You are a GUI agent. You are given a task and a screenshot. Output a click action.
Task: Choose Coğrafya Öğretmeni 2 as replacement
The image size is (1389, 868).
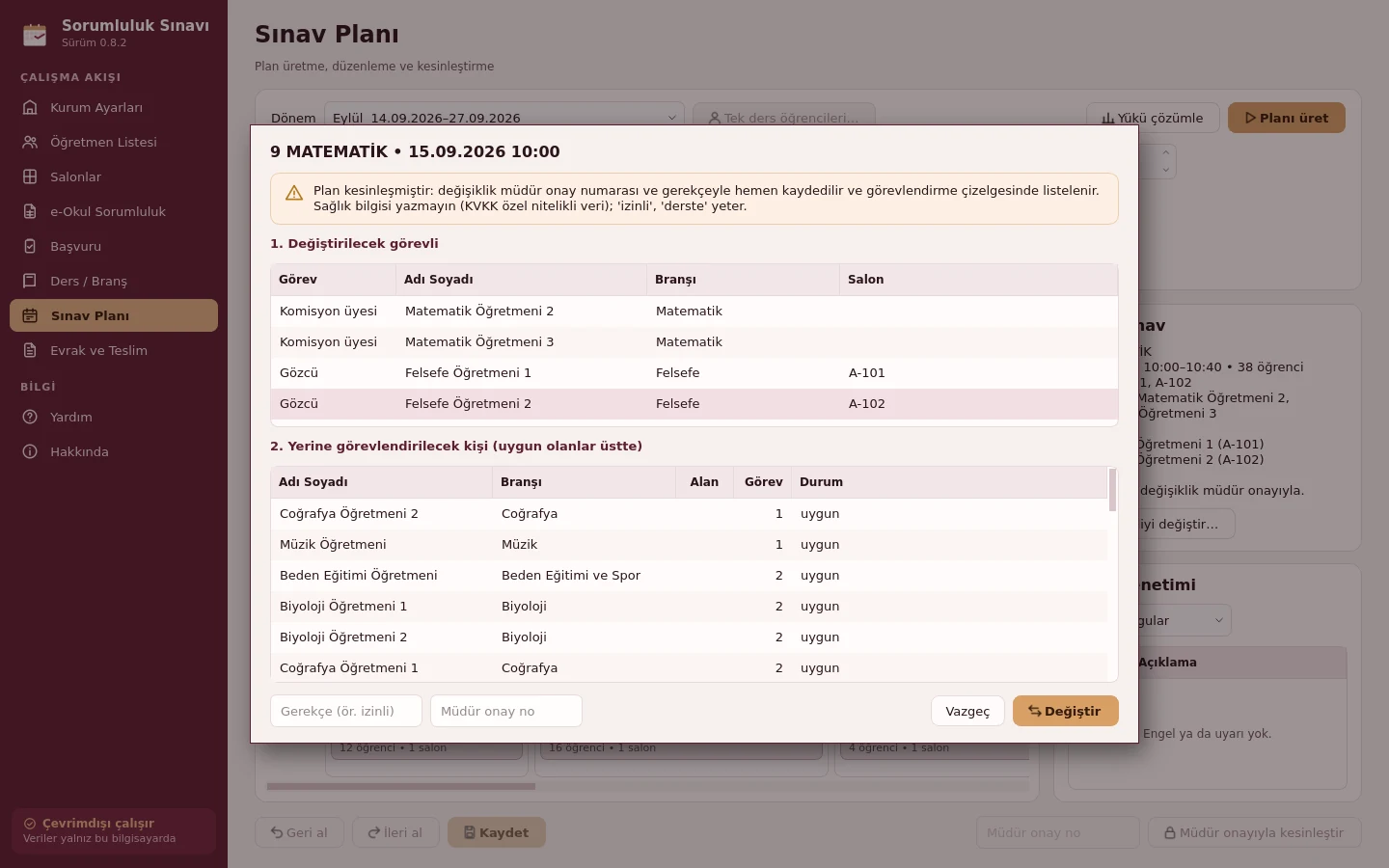(x=689, y=514)
